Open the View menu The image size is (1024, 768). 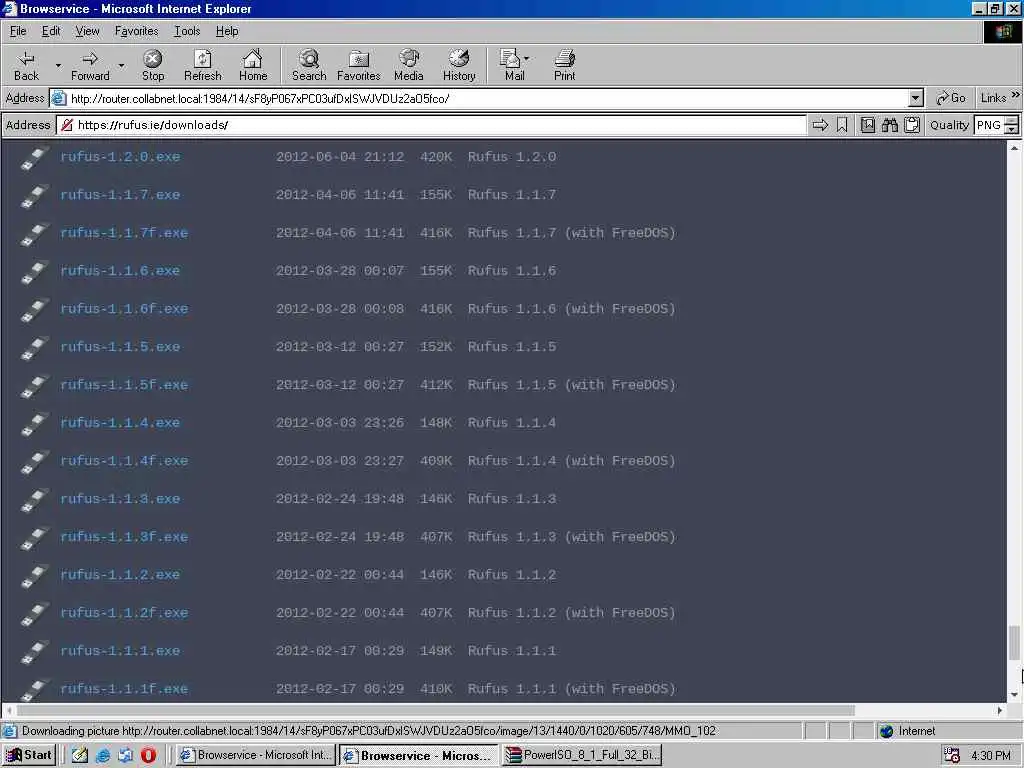tap(88, 31)
